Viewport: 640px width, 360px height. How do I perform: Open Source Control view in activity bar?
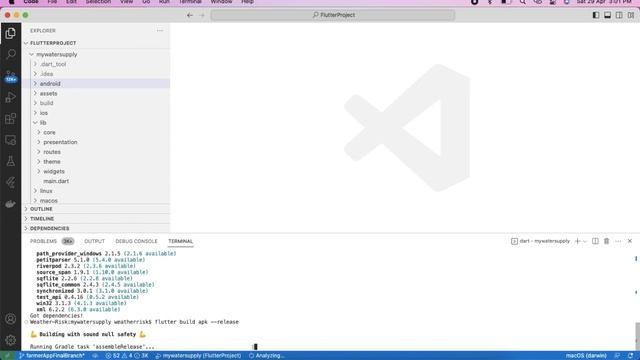tap(11, 76)
